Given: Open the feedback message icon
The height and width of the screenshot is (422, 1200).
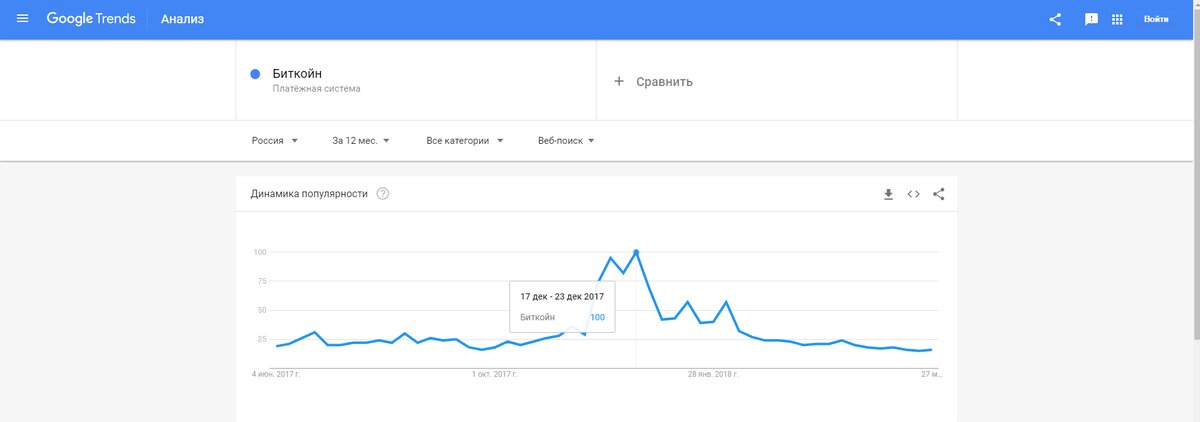Looking at the screenshot, I should tap(1091, 19).
